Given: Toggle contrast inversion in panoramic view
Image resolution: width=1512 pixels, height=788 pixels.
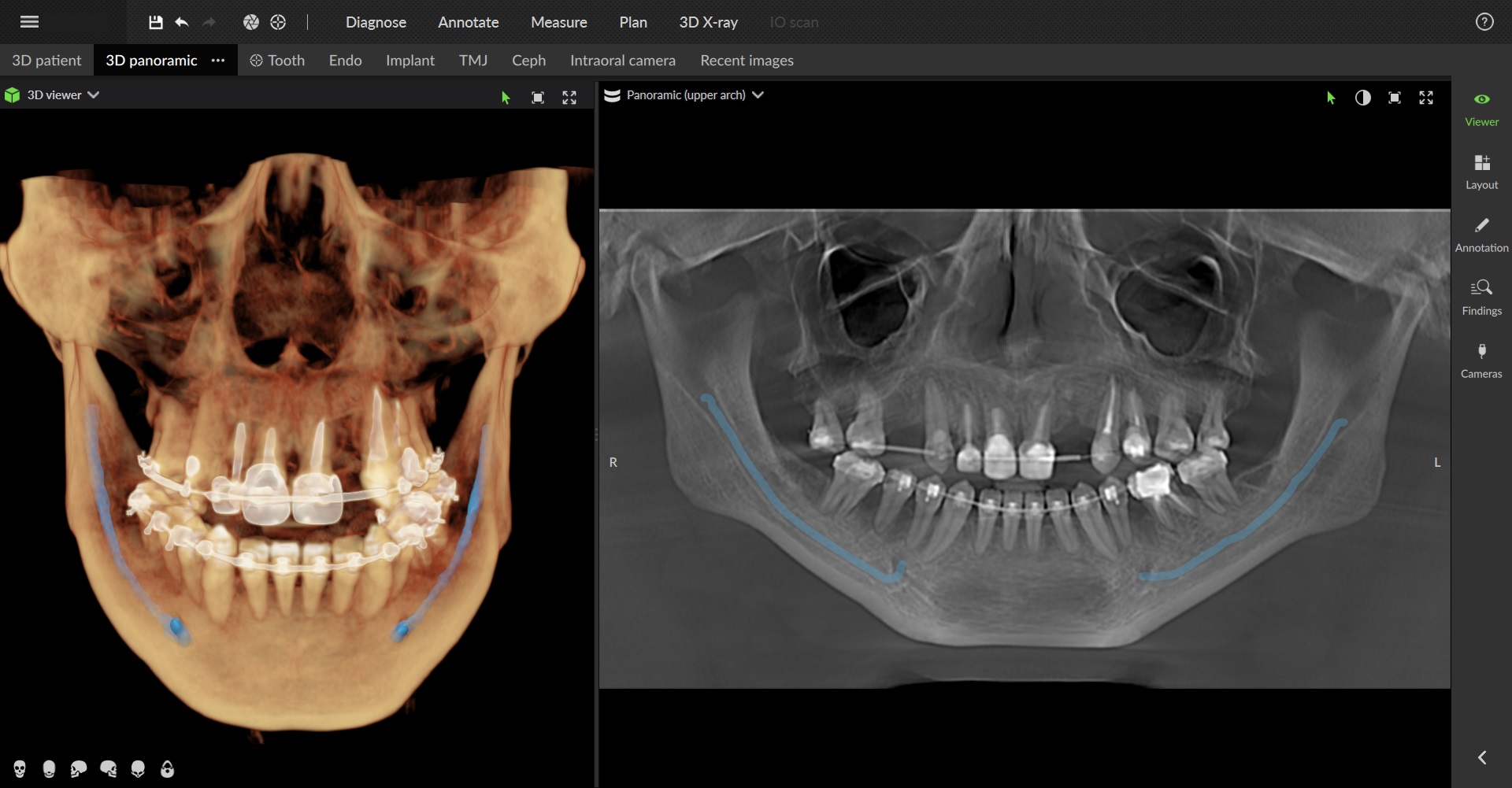Looking at the screenshot, I should pos(1362,98).
